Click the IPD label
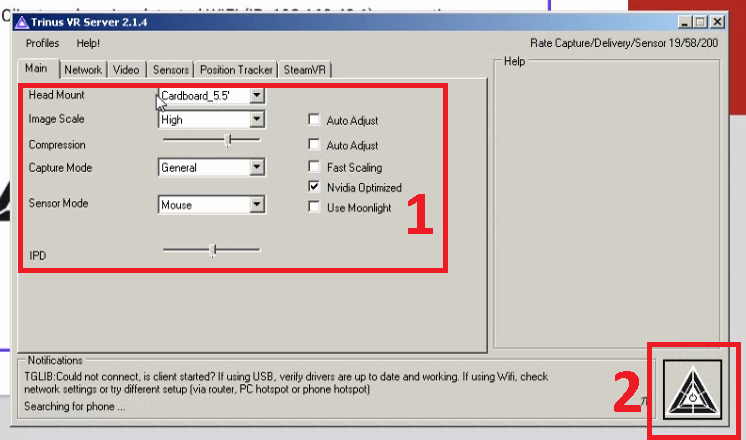Image resolution: width=746 pixels, height=440 pixels. pyautogui.click(x=38, y=255)
